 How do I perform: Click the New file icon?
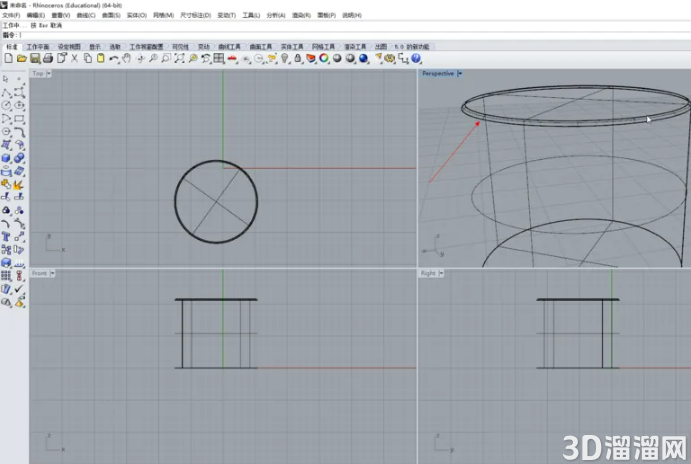pyautogui.click(x=8, y=58)
